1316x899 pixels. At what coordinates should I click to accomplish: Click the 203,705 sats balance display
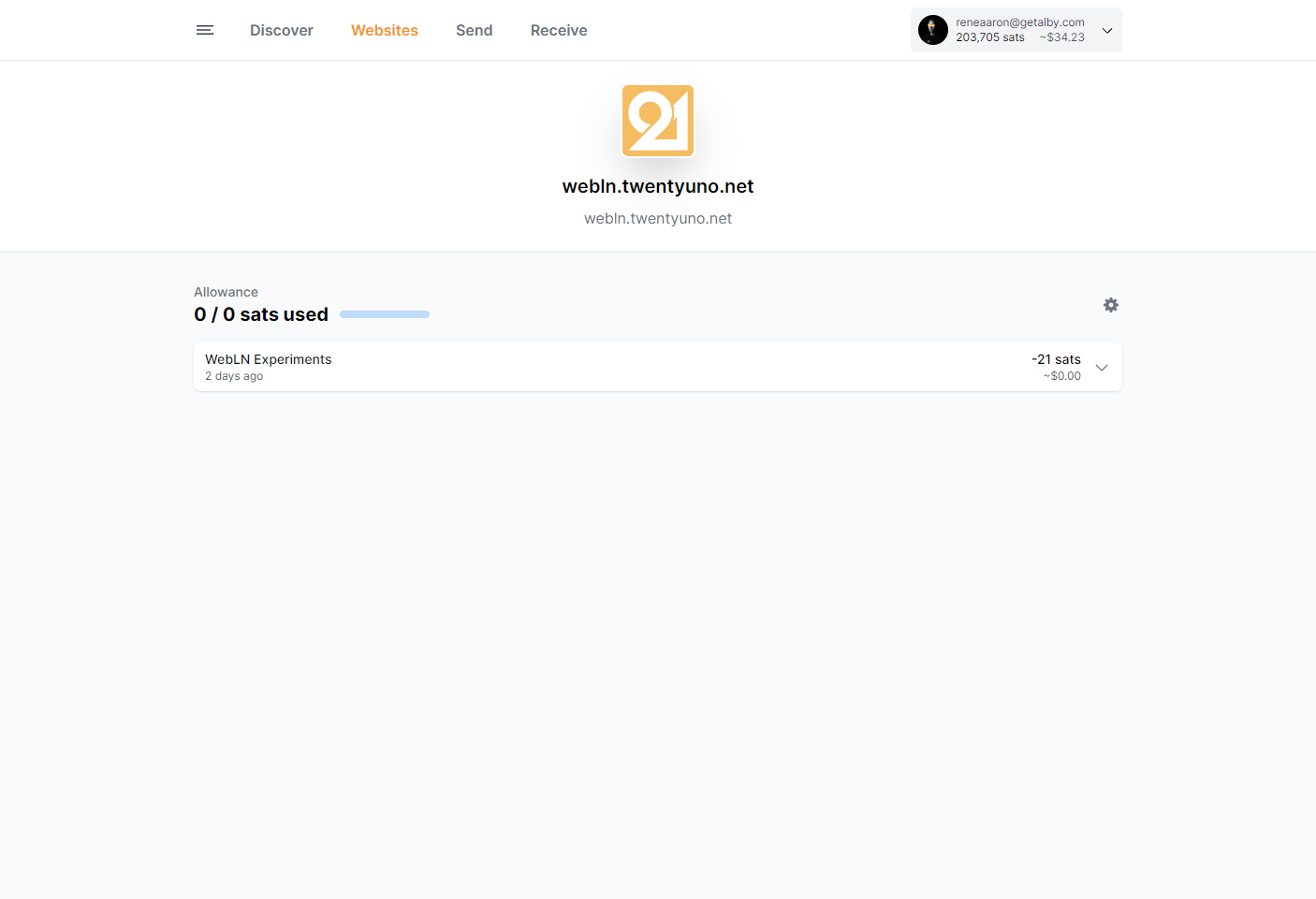(x=990, y=37)
